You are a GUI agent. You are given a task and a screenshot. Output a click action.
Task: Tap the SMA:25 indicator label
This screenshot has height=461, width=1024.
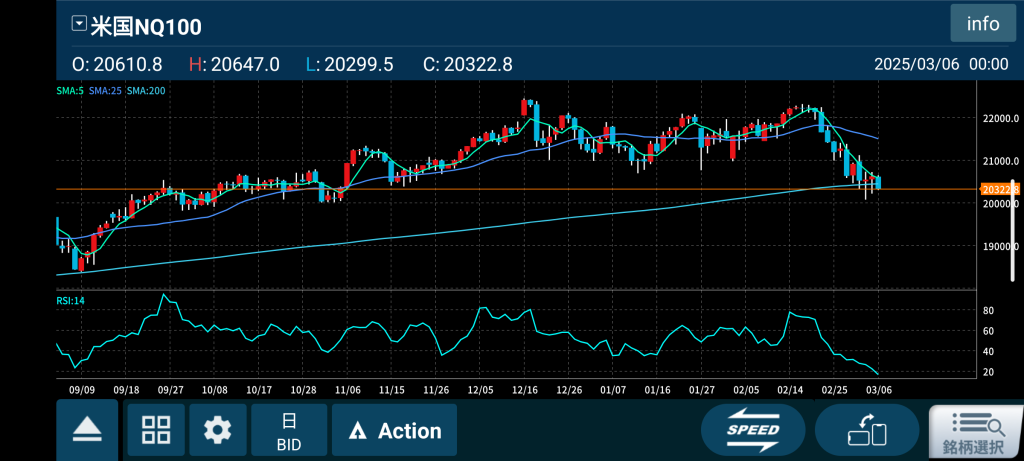coord(104,91)
